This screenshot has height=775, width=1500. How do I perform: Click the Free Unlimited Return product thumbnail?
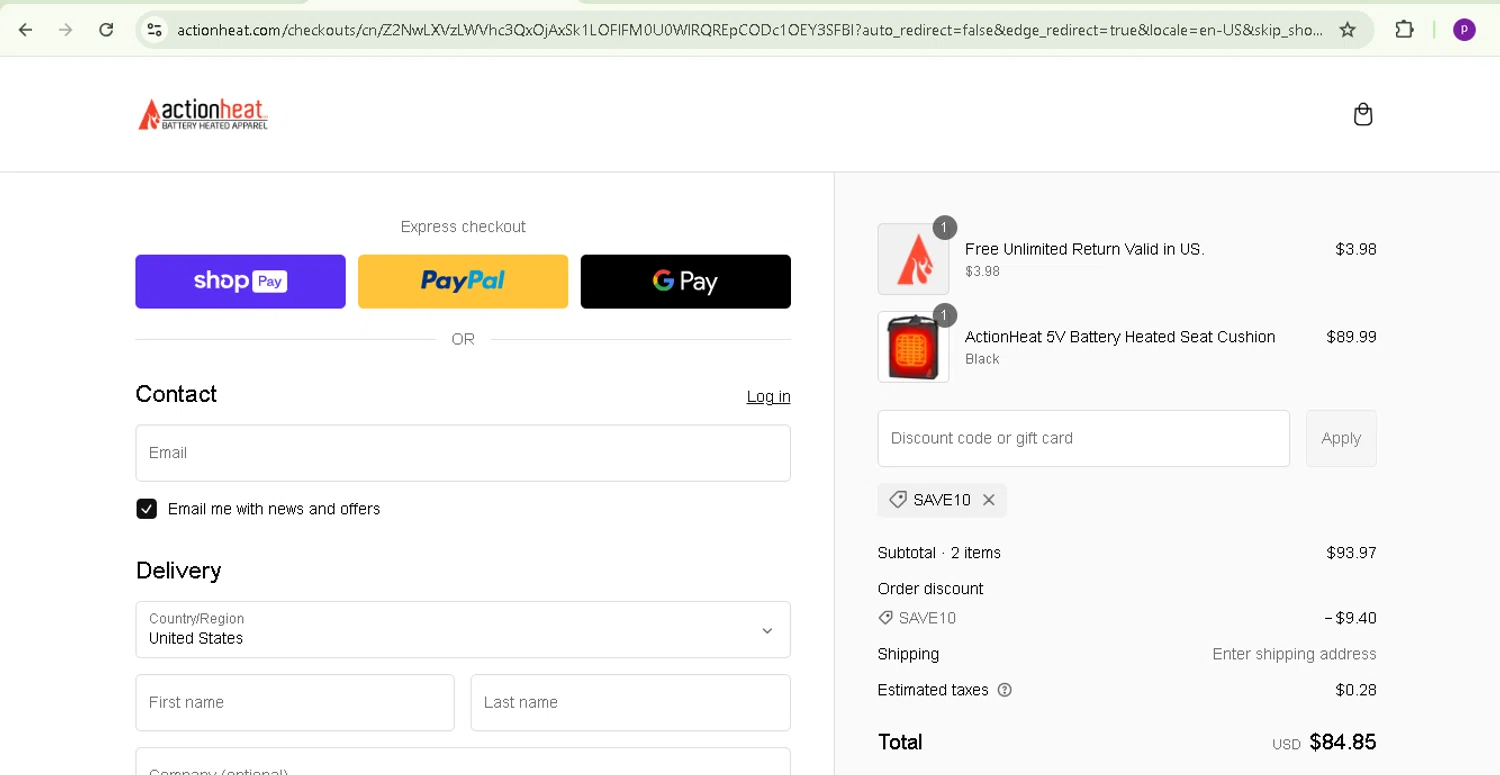point(913,259)
